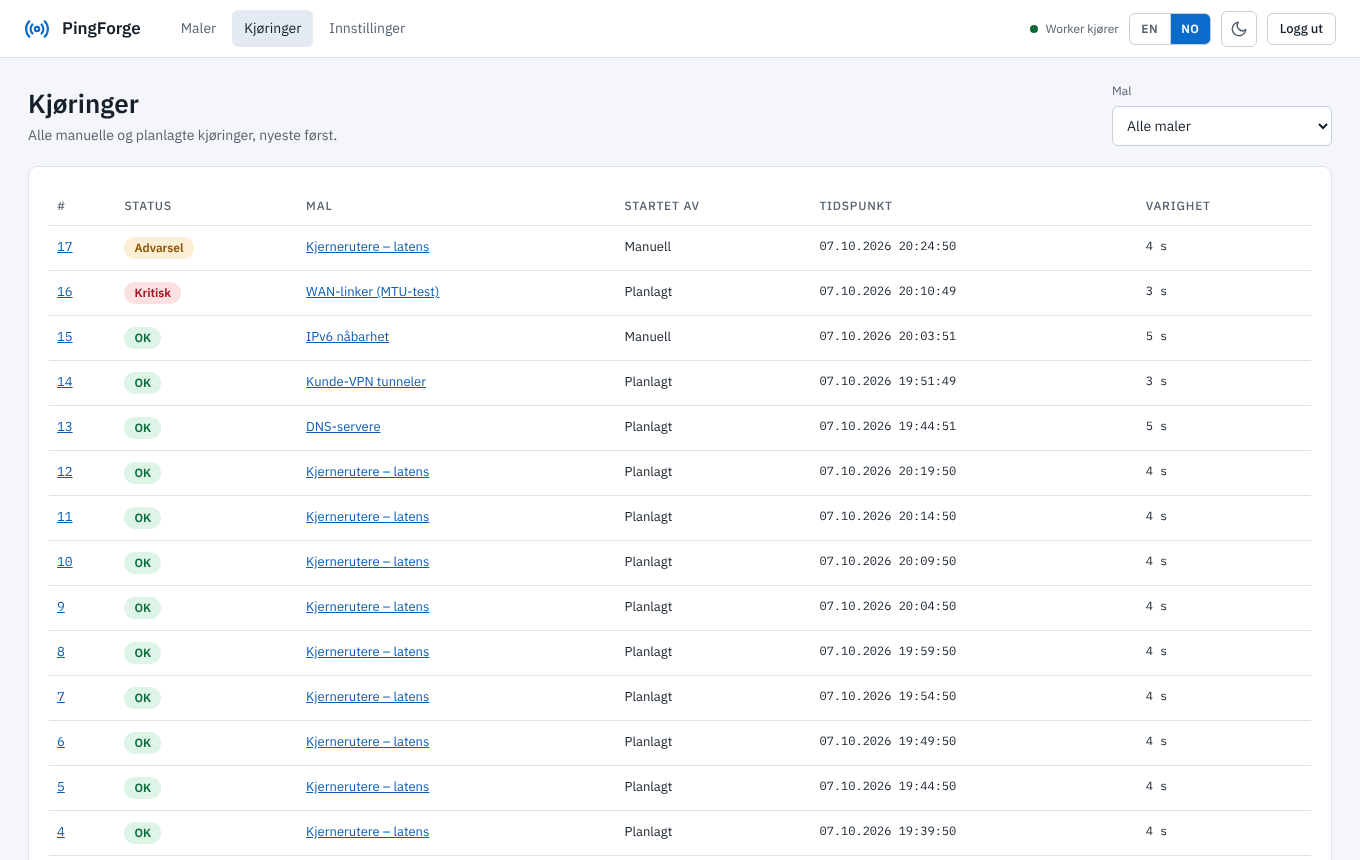Open run number 4
Viewport: 1360px width, 860px height.
[61, 832]
